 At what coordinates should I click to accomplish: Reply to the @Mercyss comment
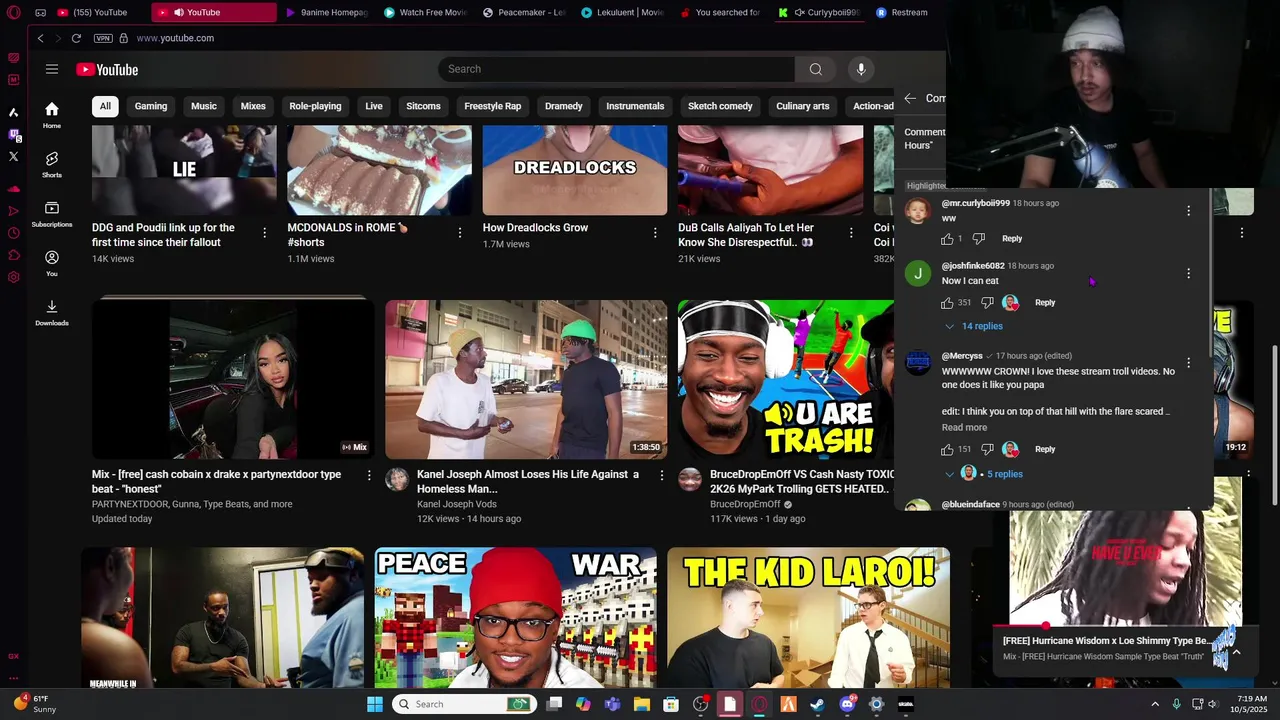click(1045, 449)
